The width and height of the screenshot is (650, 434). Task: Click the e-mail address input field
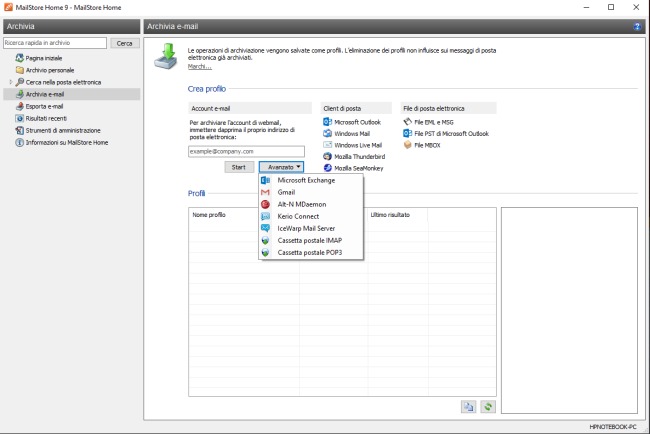tap(246, 151)
